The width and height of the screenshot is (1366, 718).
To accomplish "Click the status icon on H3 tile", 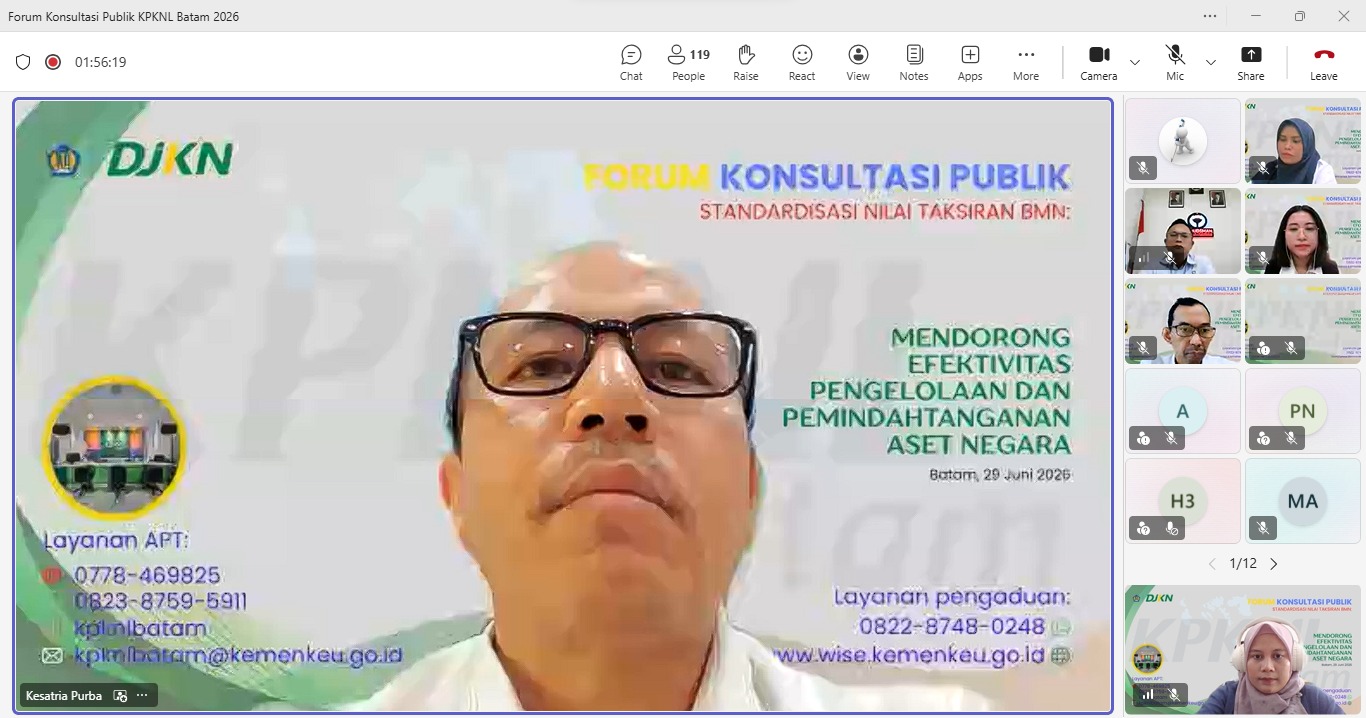I will click(1143, 528).
